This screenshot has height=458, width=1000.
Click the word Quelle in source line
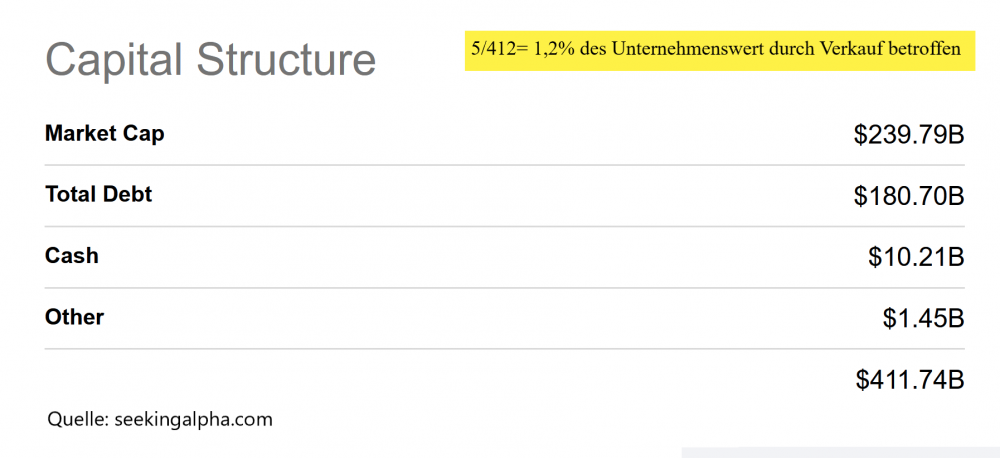(x=75, y=419)
